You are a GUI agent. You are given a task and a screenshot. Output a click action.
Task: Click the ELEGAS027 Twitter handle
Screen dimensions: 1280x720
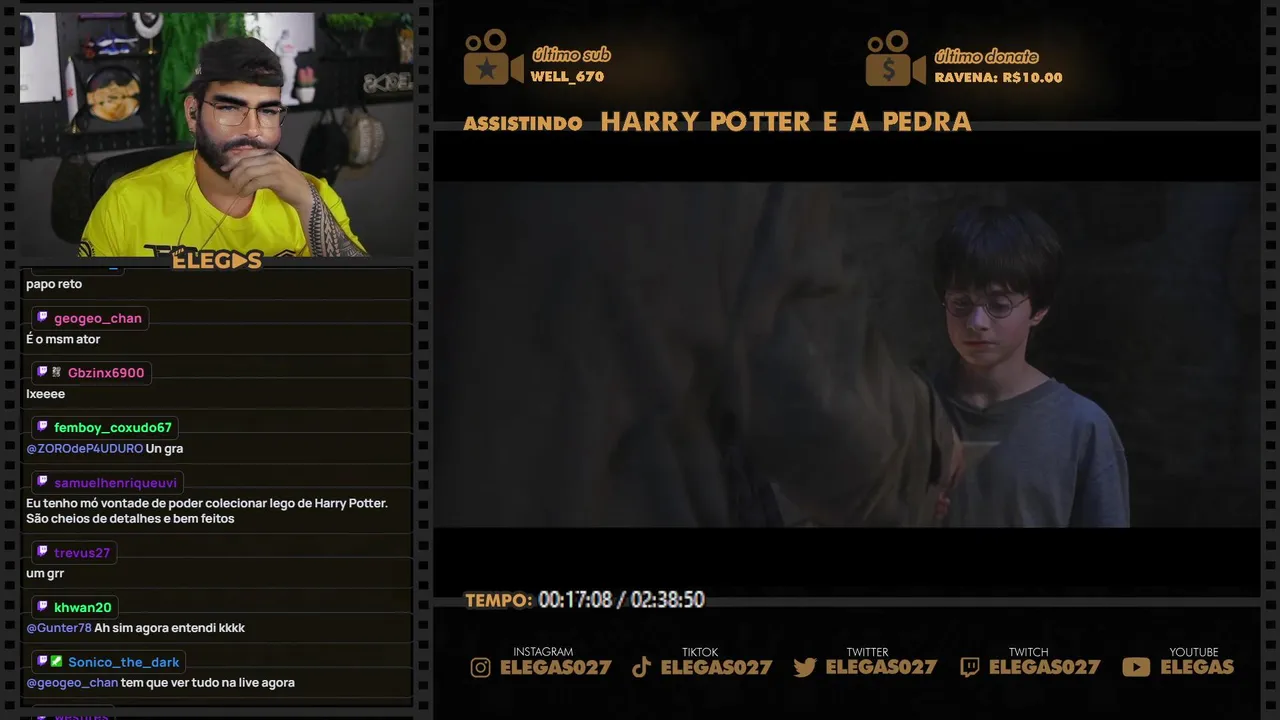pyautogui.click(x=881, y=667)
